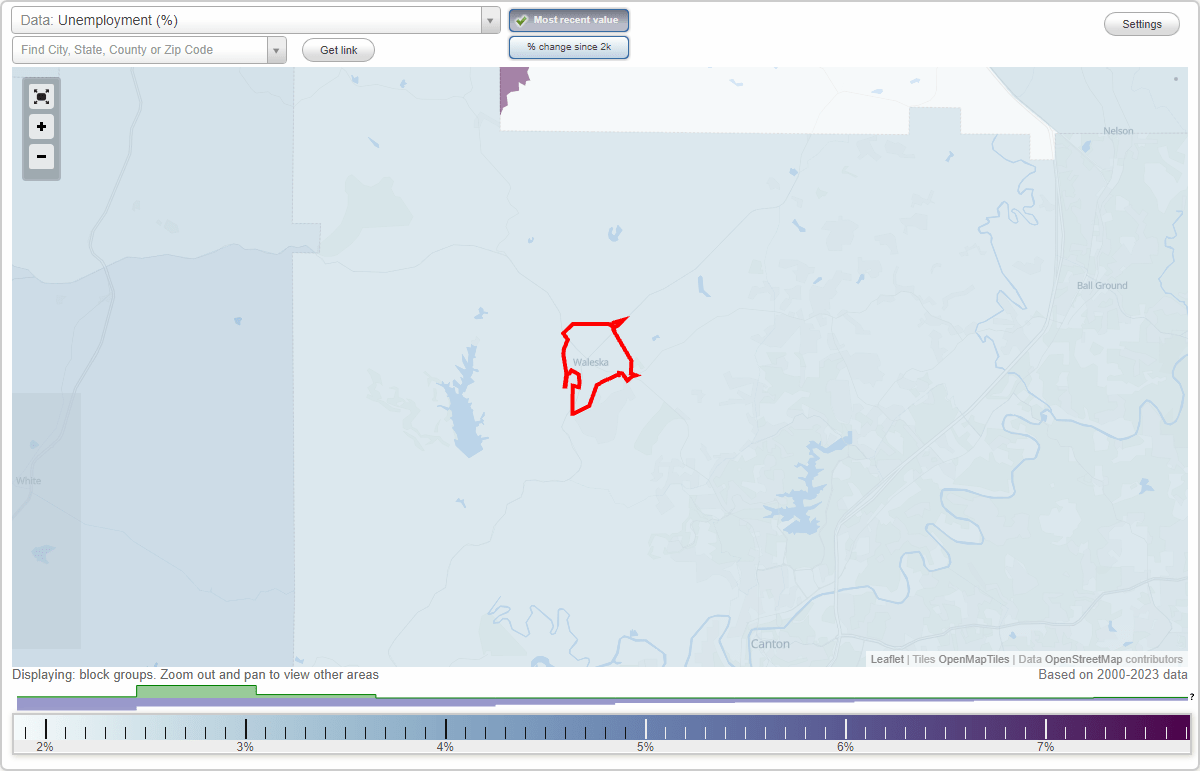Image resolution: width=1200 pixels, height=771 pixels.
Task: Zoom out with the minus button
Action: click(41, 157)
